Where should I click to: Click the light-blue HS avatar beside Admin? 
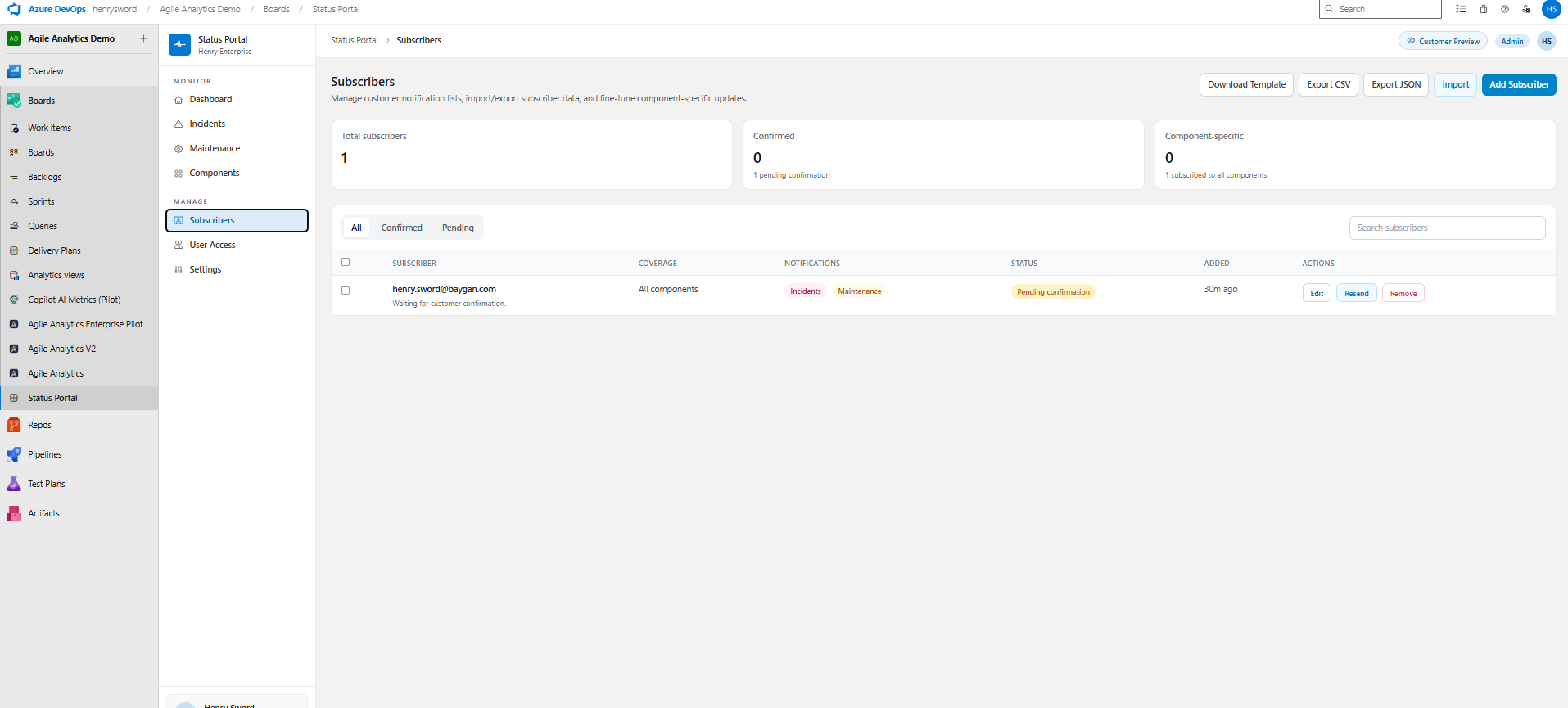(1546, 41)
